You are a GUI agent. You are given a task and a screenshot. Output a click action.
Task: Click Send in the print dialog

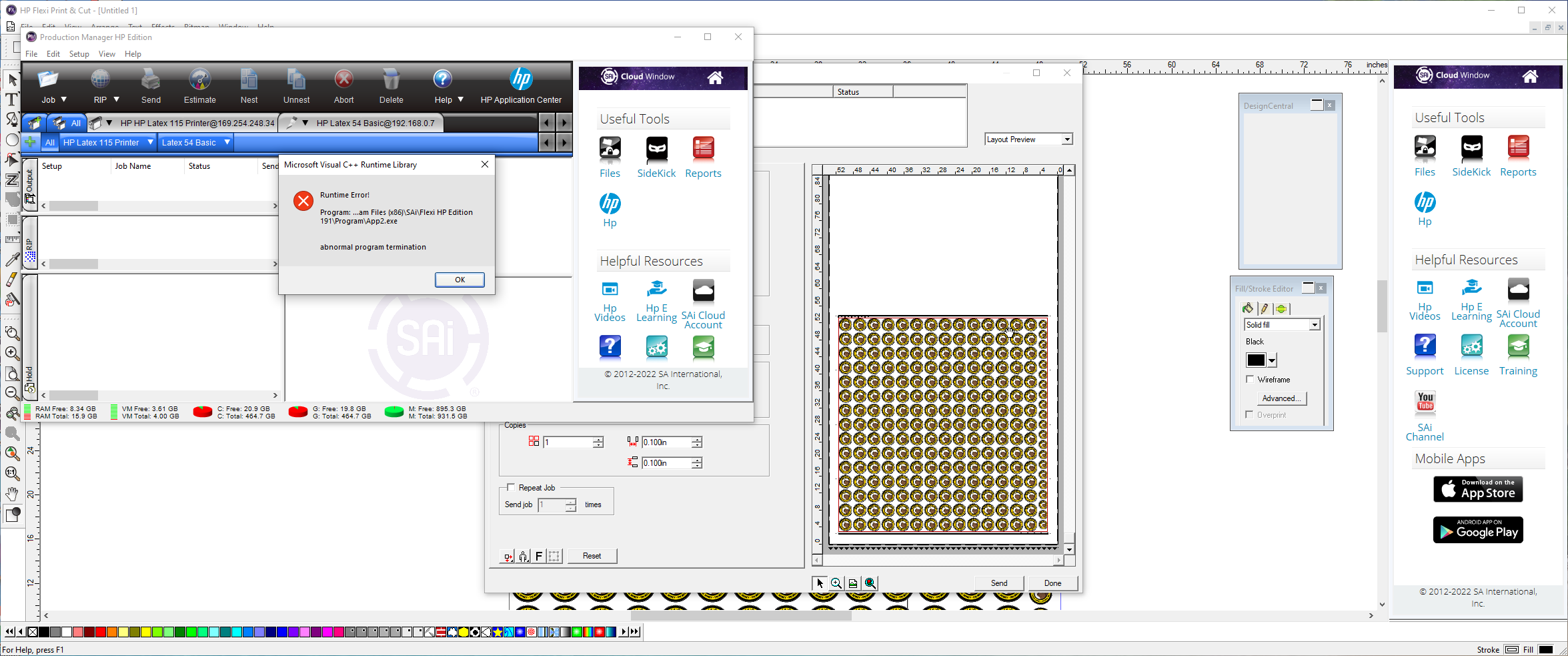pos(999,583)
